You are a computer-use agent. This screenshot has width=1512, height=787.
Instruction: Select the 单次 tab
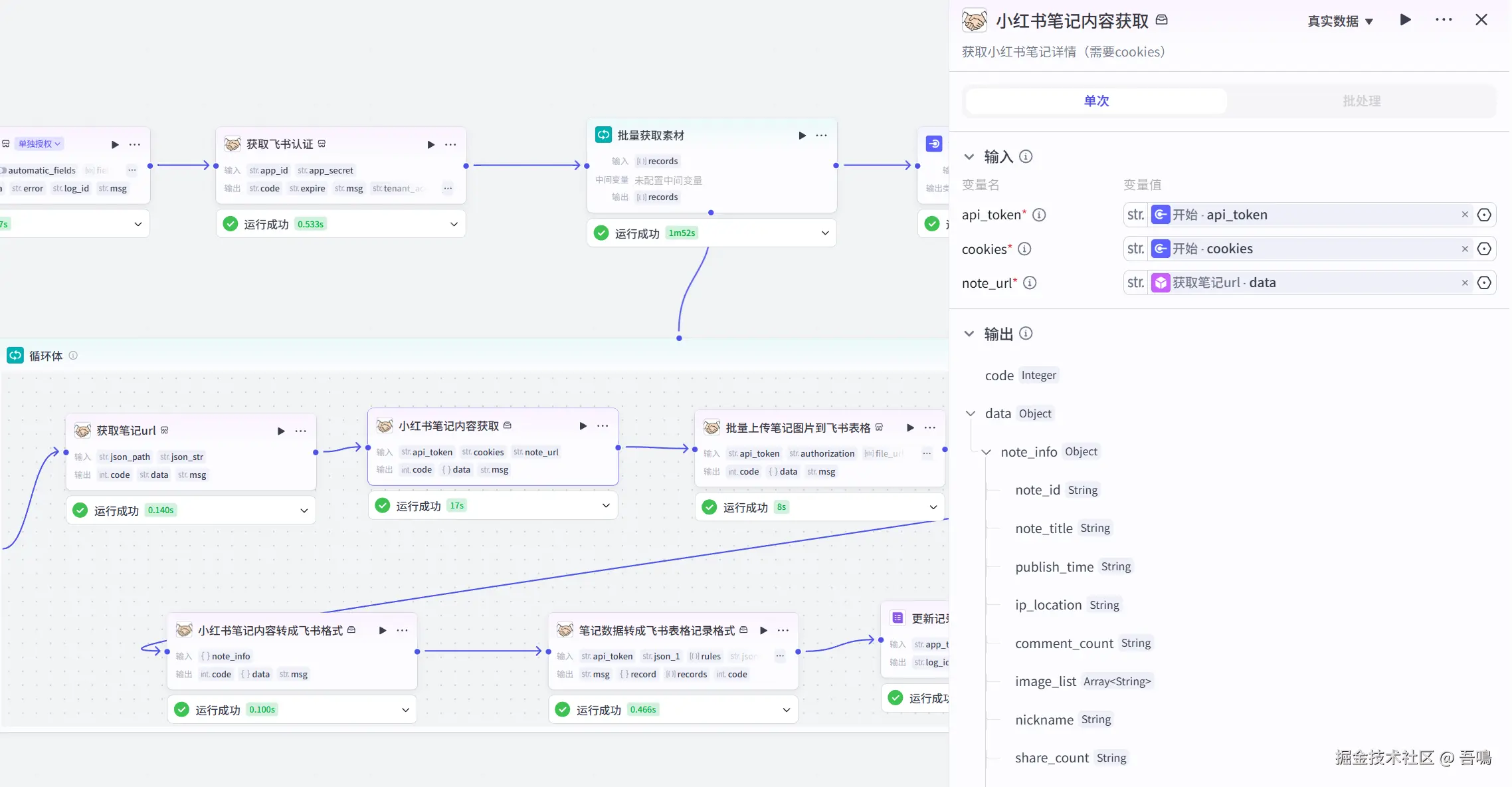1096,101
